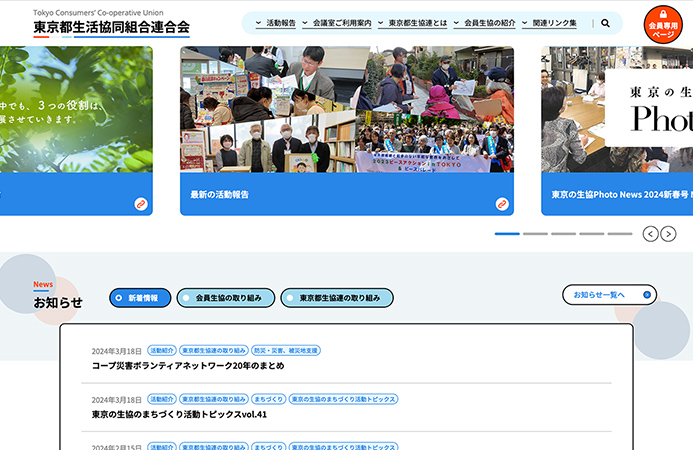
Task: Jump to second carousel slide indicator
Action: pyautogui.click(x=535, y=234)
